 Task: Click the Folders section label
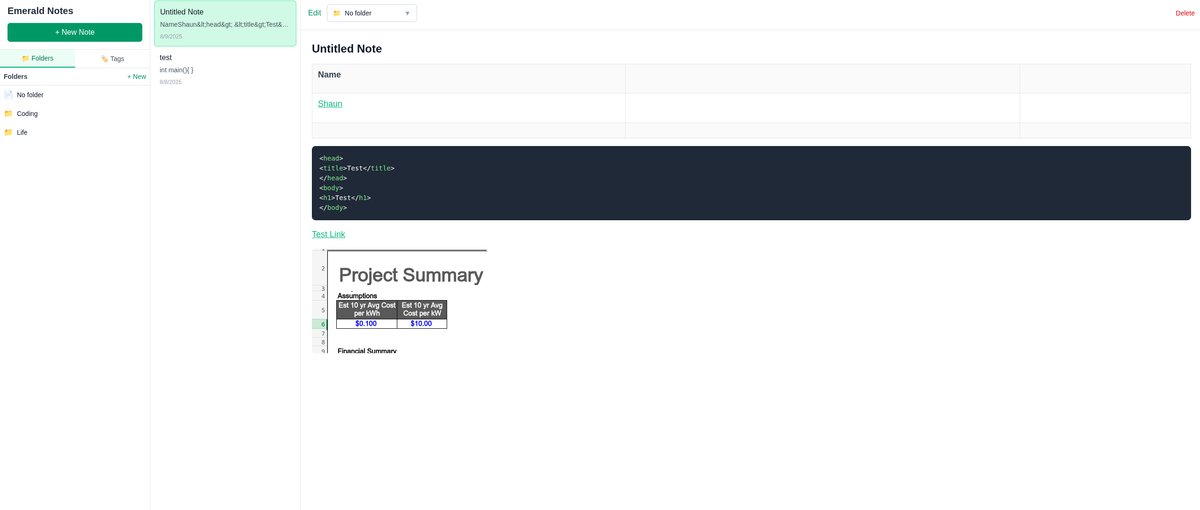click(x=16, y=76)
